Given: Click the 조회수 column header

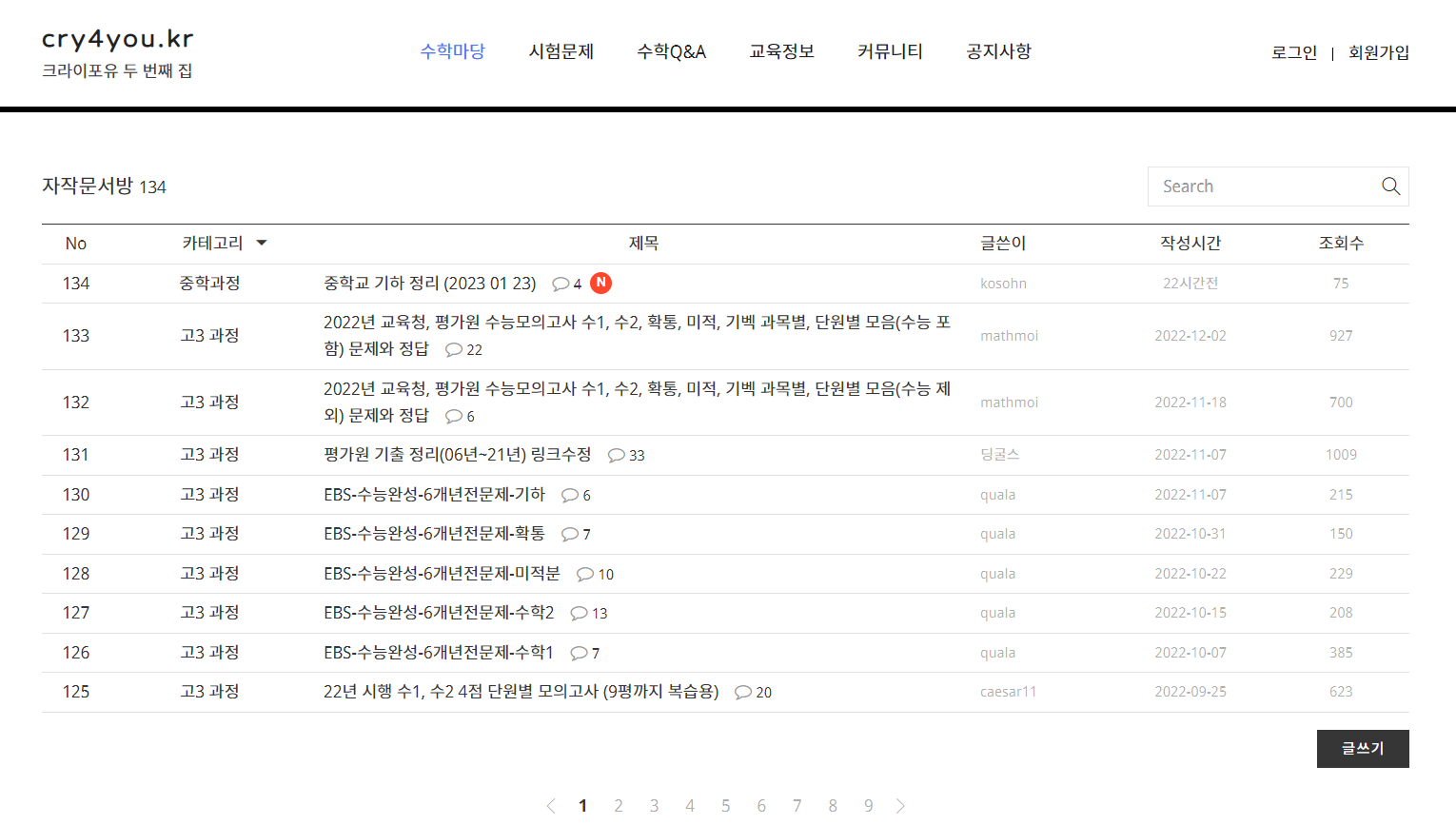Looking at the screenshot, I should coord(1341,244).
